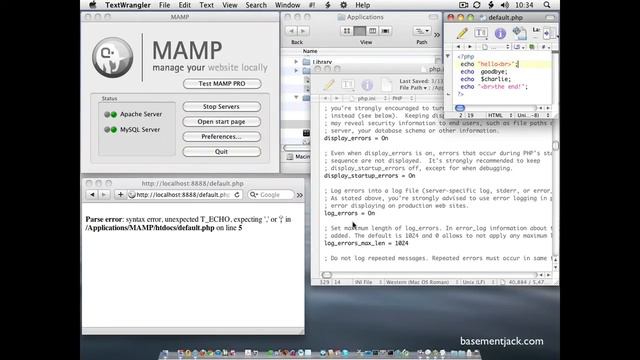Viewport: 640px width, 360px height.
Task: Open the TextWrangler application menu
Action: click(x=128, y=5)
